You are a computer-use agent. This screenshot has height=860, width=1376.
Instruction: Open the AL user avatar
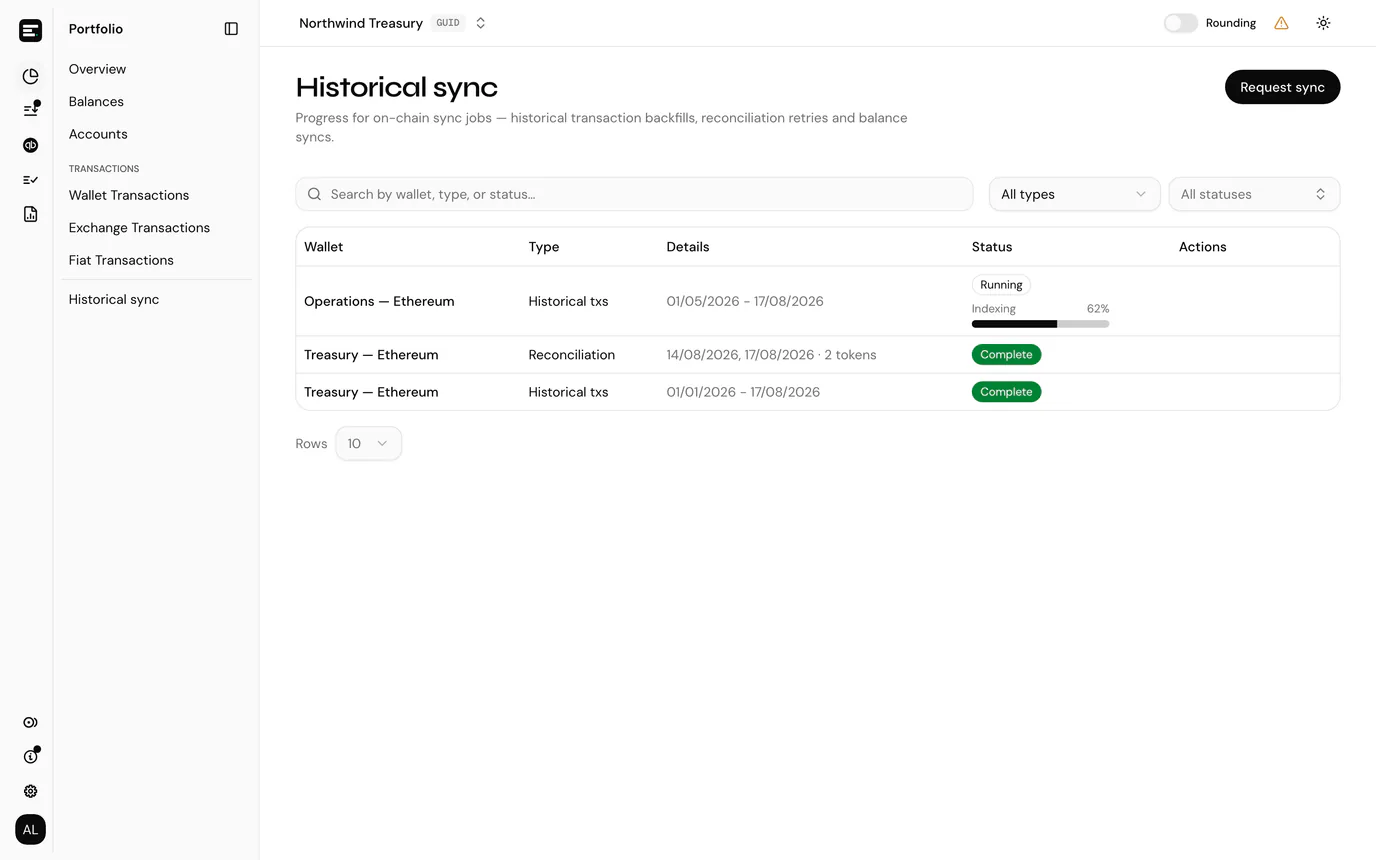click(x=30, y=829)
